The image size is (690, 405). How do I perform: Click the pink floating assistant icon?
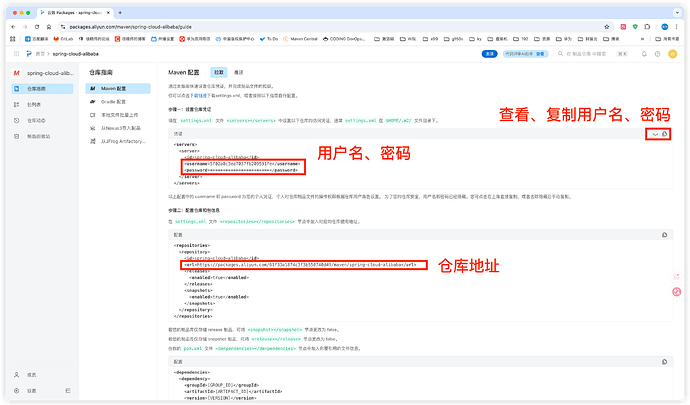(x=677, y=292)
